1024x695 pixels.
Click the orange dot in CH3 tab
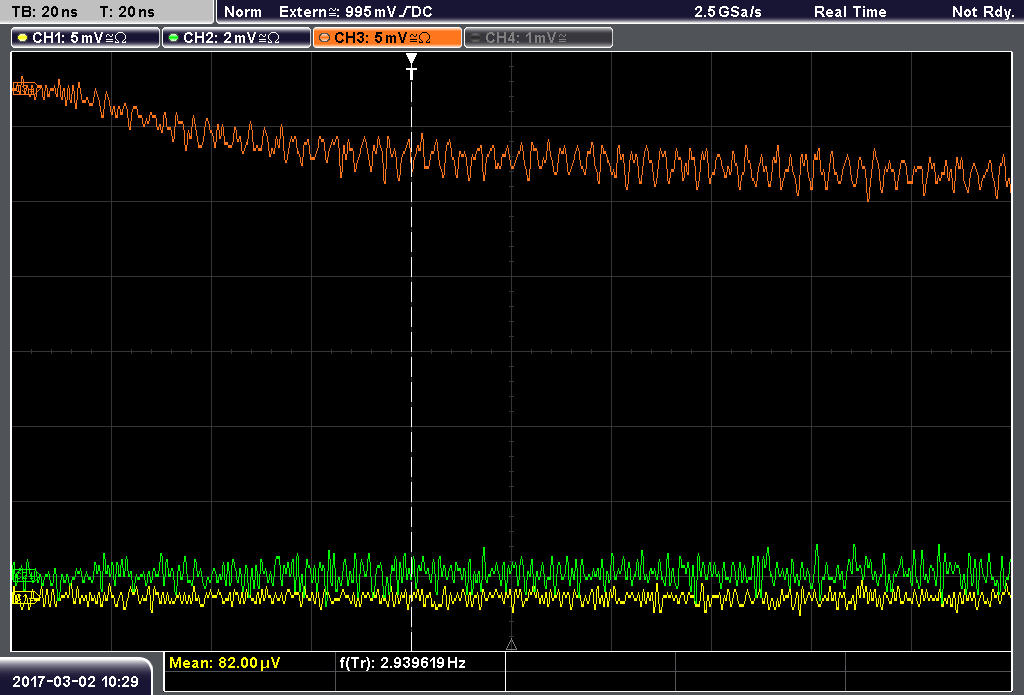pos(325,38)
